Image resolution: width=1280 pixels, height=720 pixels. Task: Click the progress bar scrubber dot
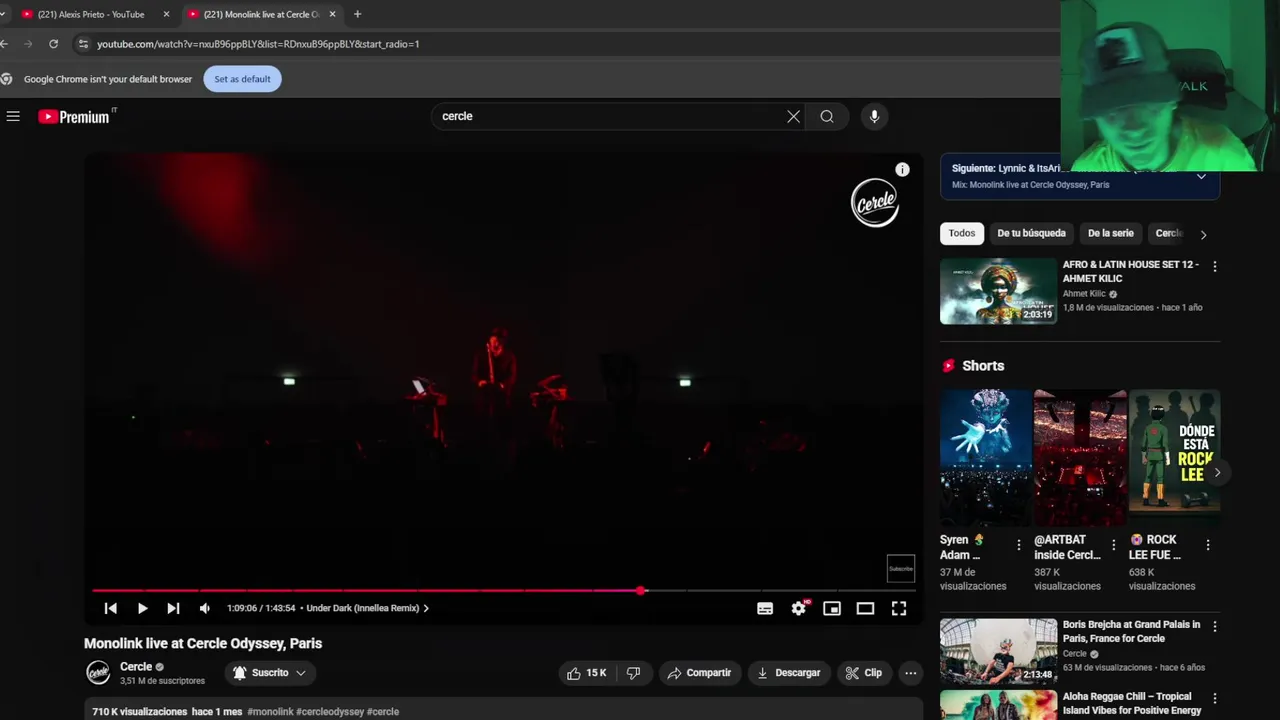point(641,591)
